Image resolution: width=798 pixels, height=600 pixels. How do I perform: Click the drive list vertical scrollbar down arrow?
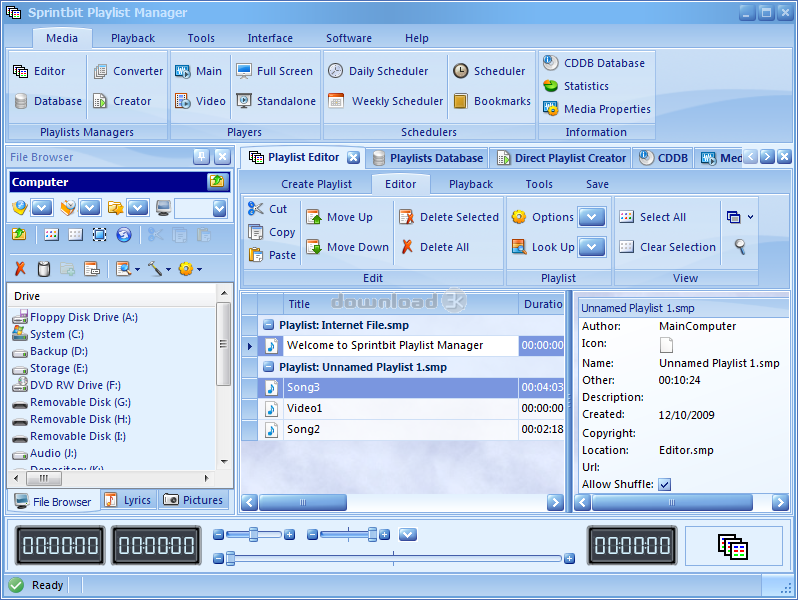click(x=224, y=462)
